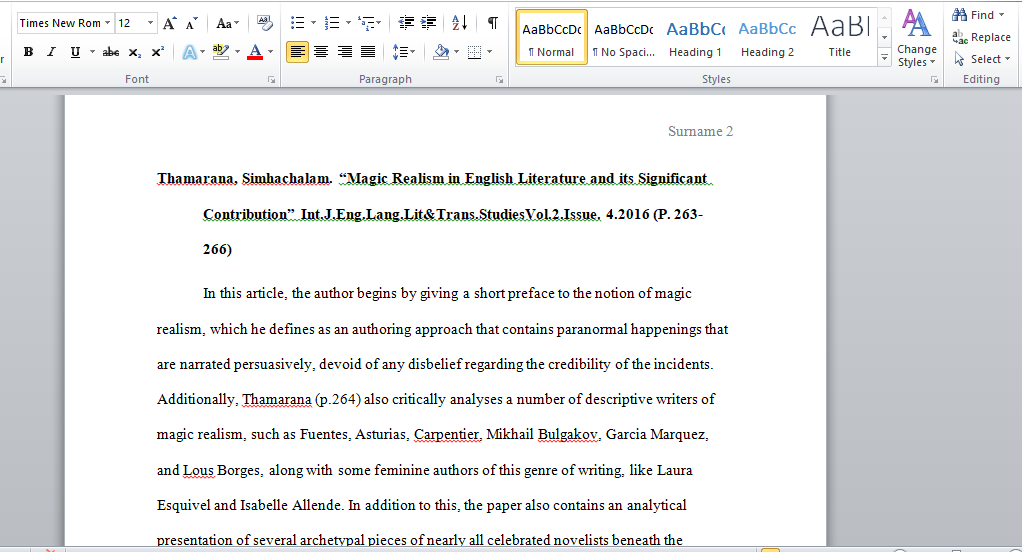Apply the Heading 1 style
This screenshot has height=552, width=1022.
695,37
